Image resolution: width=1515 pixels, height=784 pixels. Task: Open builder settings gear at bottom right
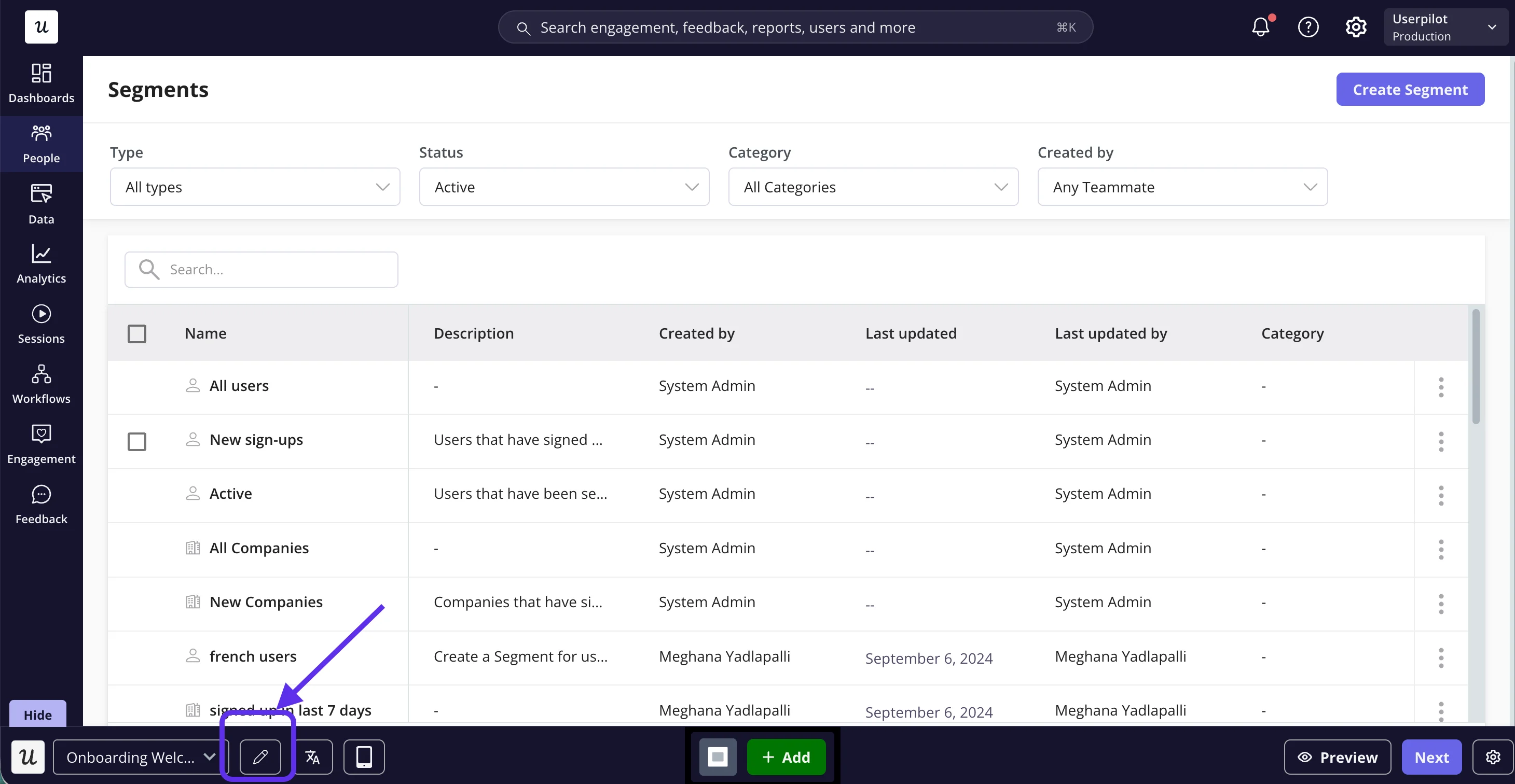point(1493,757)
